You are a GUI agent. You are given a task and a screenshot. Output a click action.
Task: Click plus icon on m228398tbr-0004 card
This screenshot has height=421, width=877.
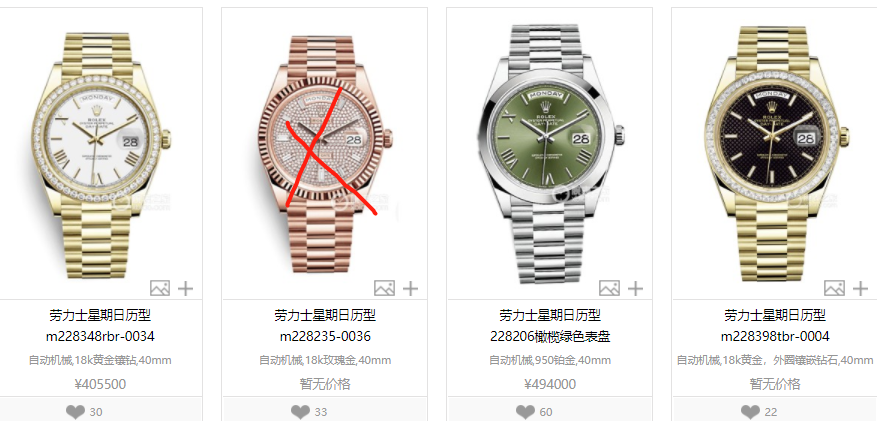tap(860, 288)
